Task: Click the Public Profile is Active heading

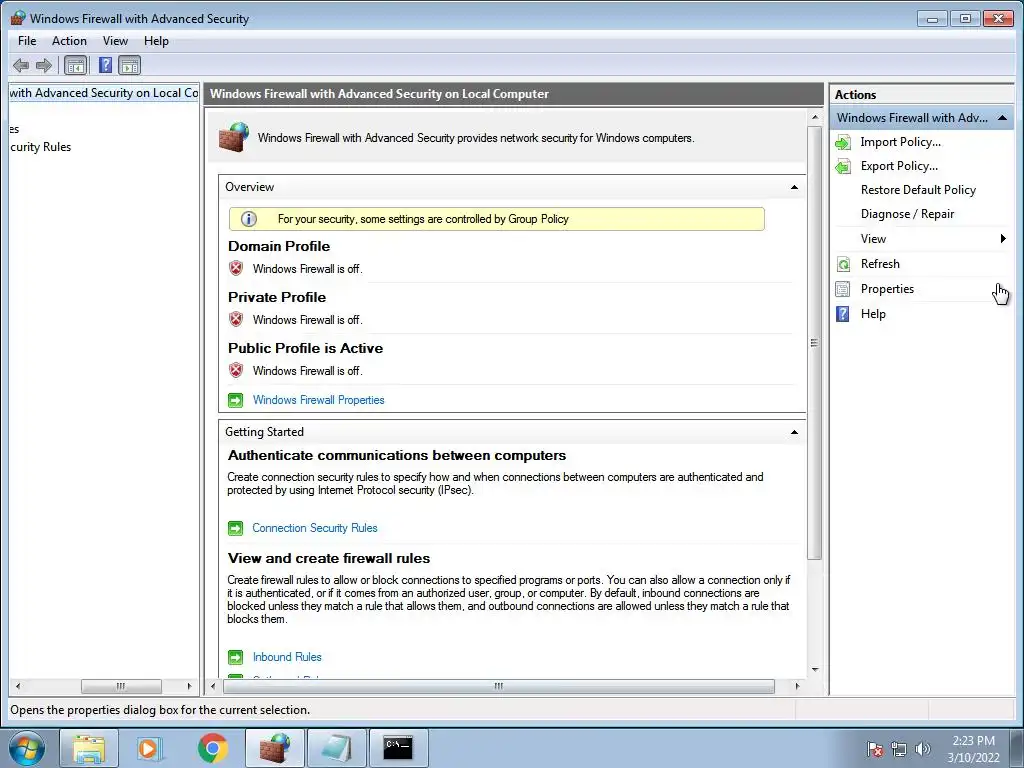Action: tap(305, 348)
